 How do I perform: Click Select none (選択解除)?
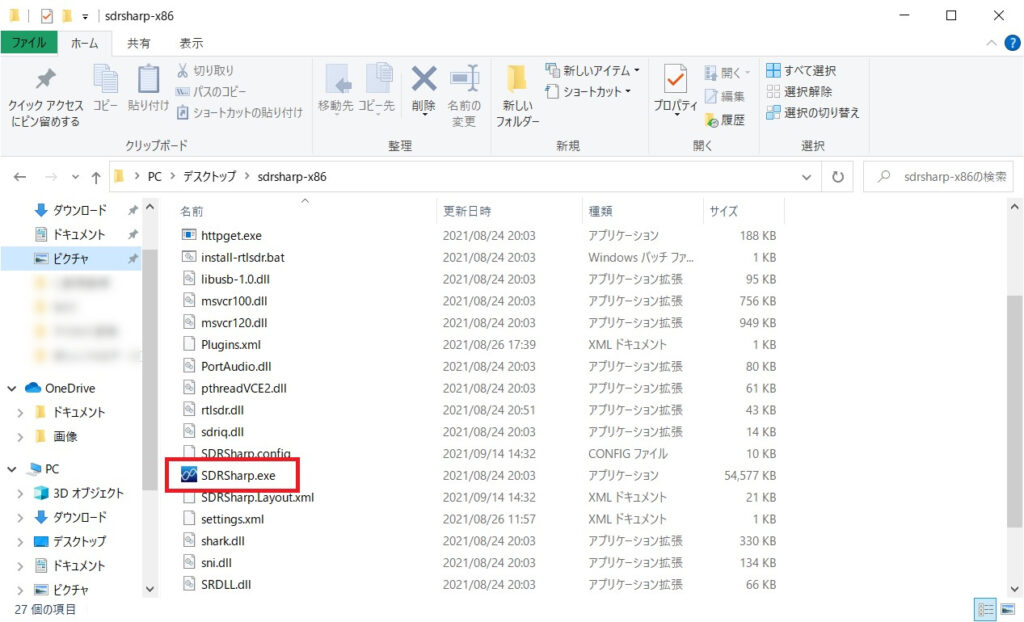pyautogui.click(x=799, y=91)
